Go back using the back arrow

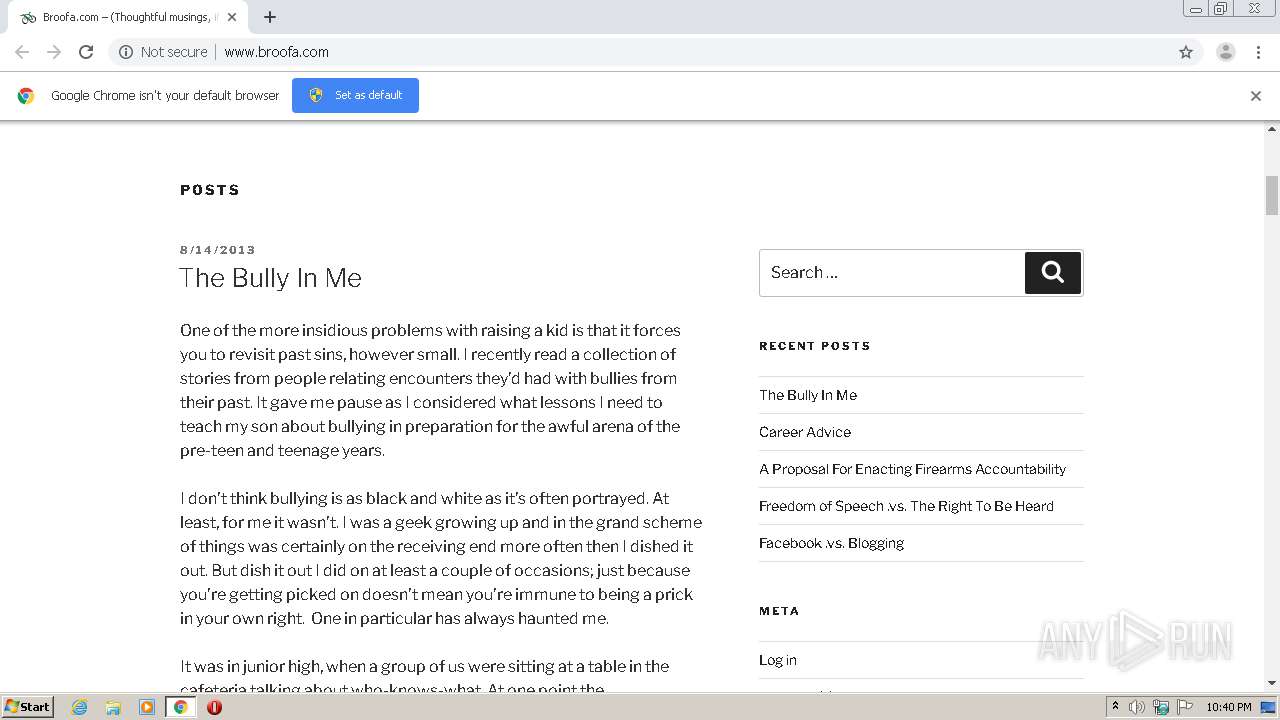tap(22, 52)
